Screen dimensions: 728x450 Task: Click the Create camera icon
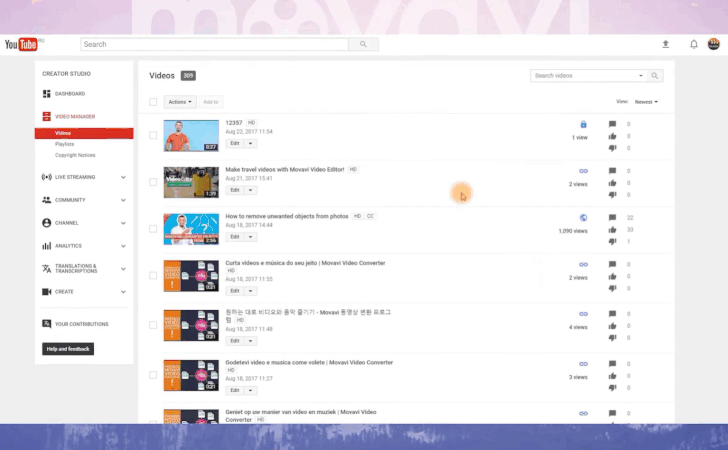click(x=46, y=292)
